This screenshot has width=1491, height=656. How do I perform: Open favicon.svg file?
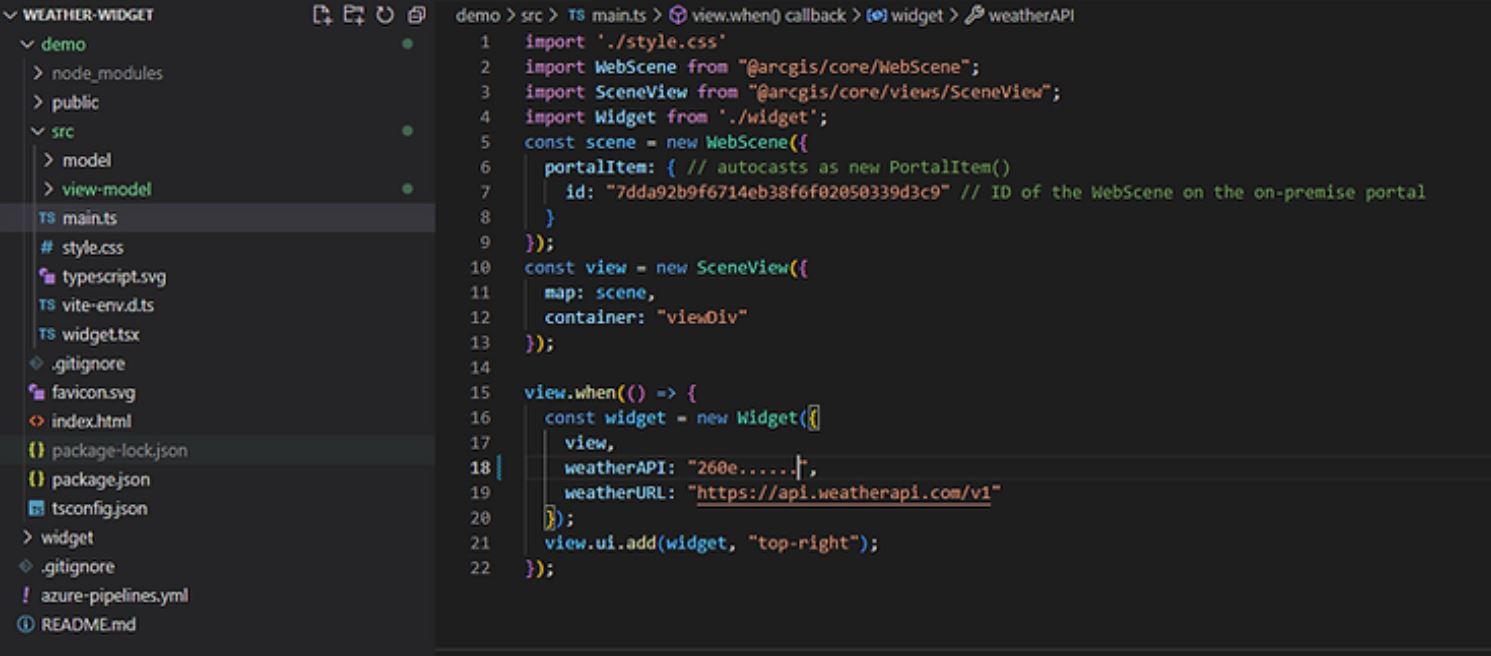pyautogui.click(x=93, y=392)
